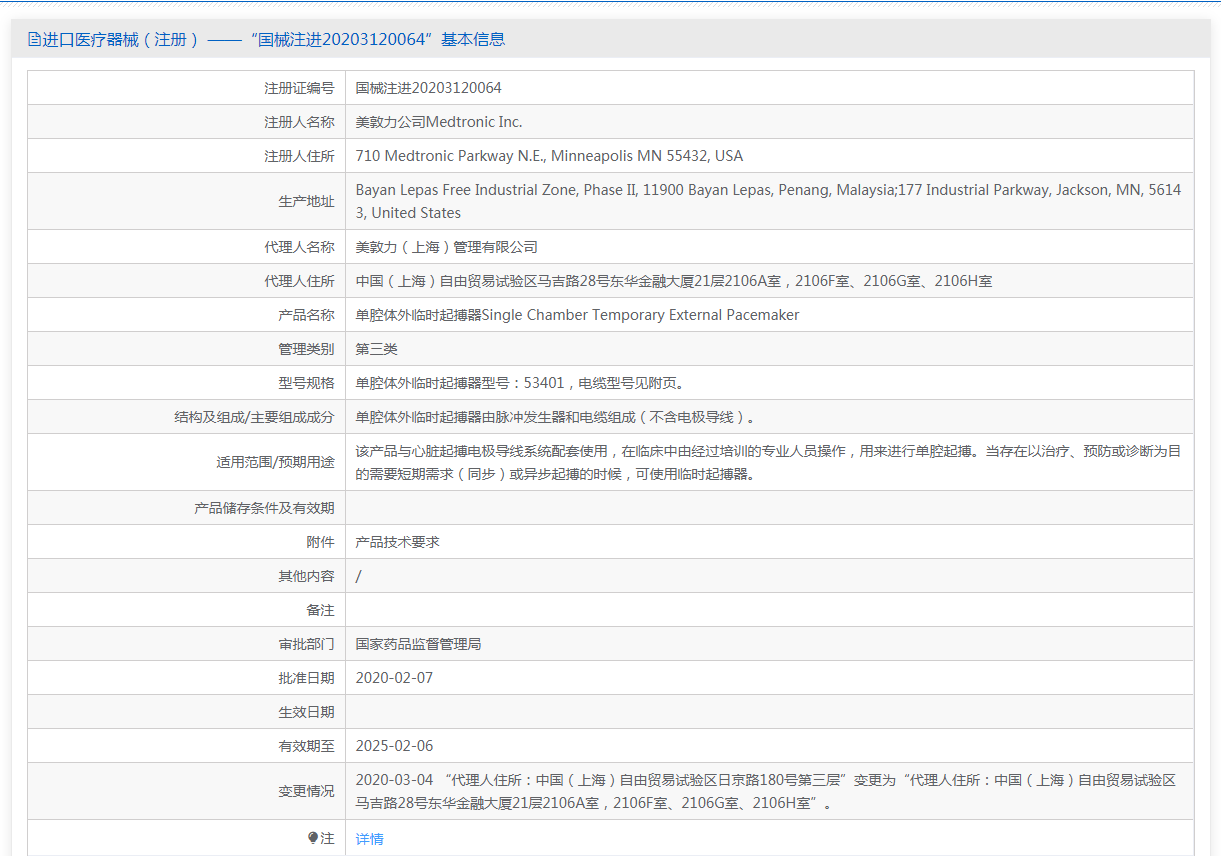This screenshot has width=1221, height=856.
Task: Open the 详情 link
Action: [370, 839]
